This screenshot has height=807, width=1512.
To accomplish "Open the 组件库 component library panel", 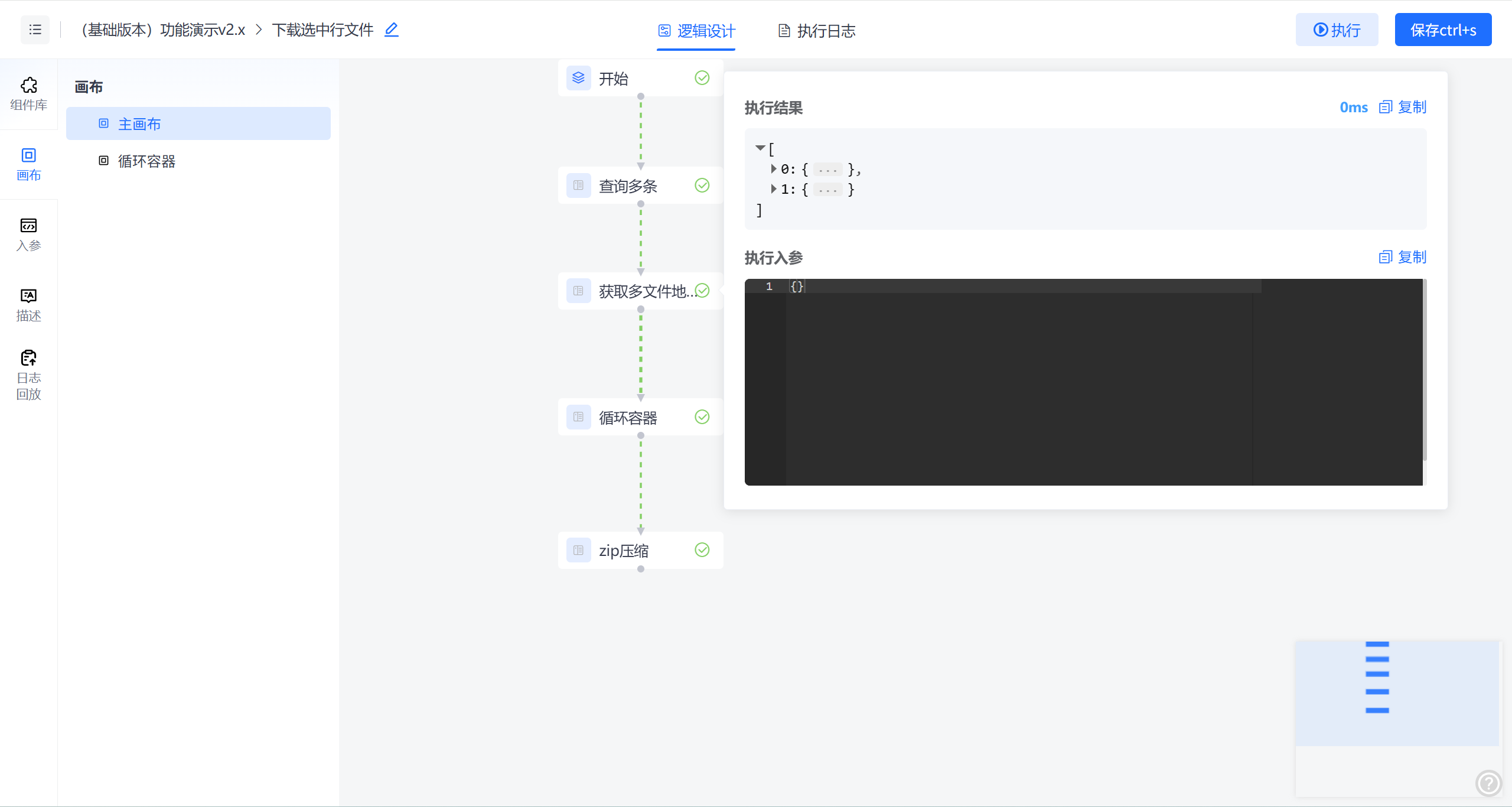I will point(28,93).
